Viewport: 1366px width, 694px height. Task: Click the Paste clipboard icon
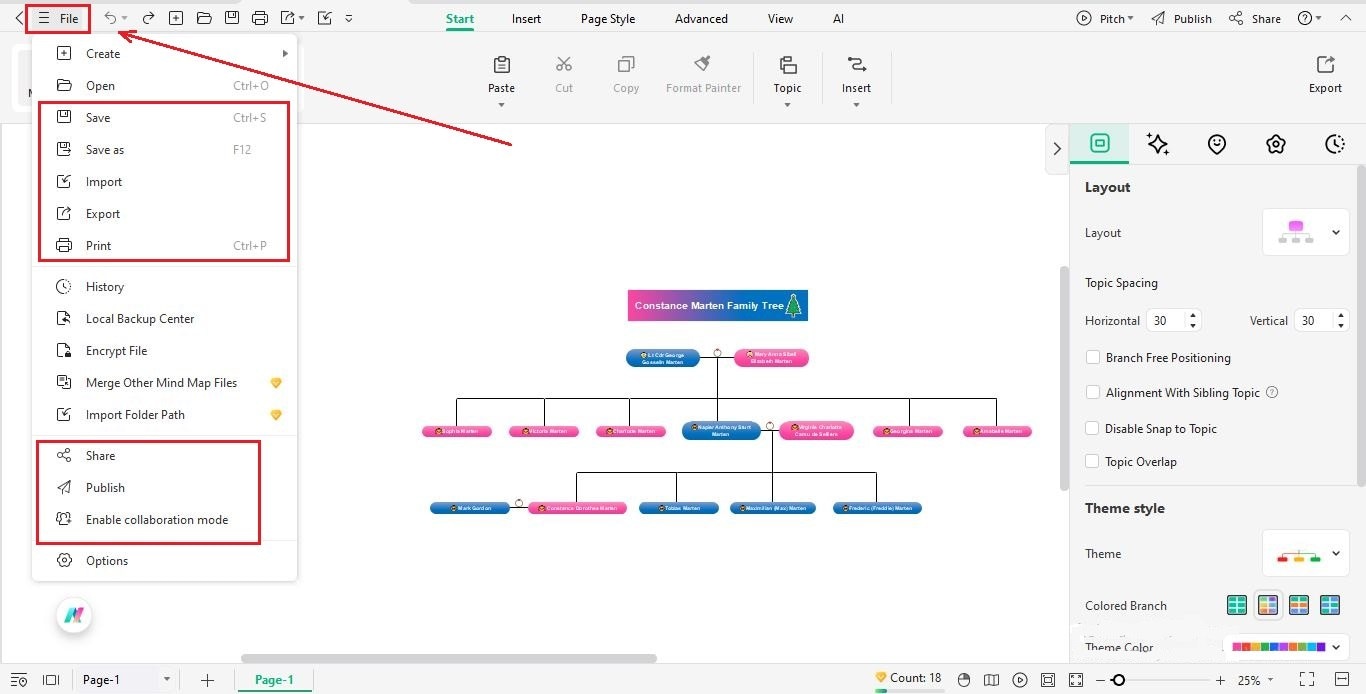502,65
